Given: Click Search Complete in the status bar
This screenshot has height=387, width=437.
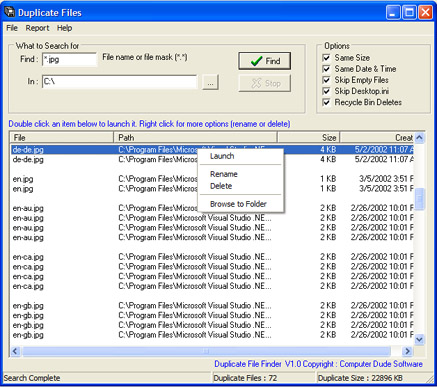Looking at the screenshot, I should point(32,378).
